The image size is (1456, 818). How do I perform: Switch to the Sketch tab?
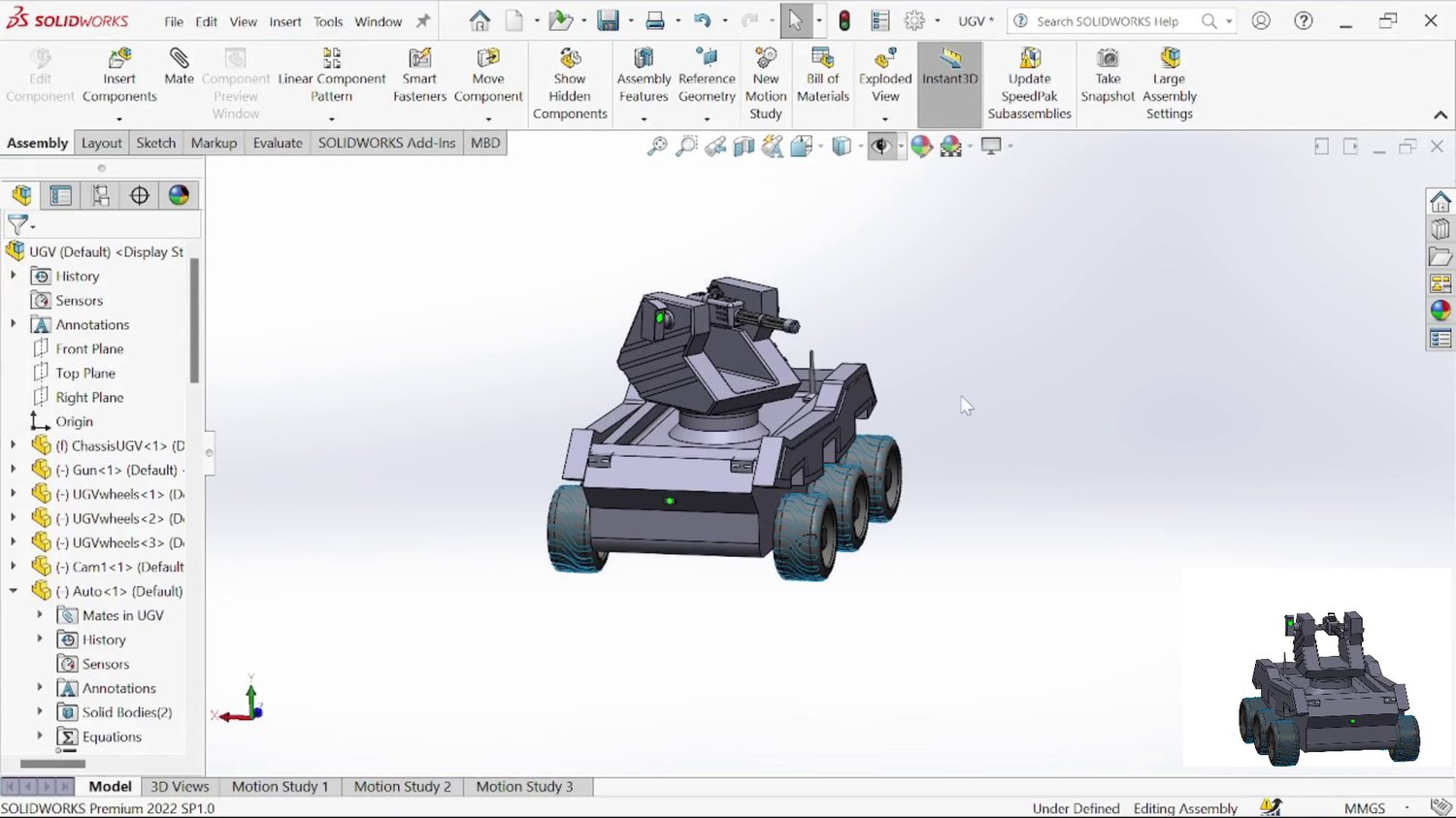[x=156, y=143]
